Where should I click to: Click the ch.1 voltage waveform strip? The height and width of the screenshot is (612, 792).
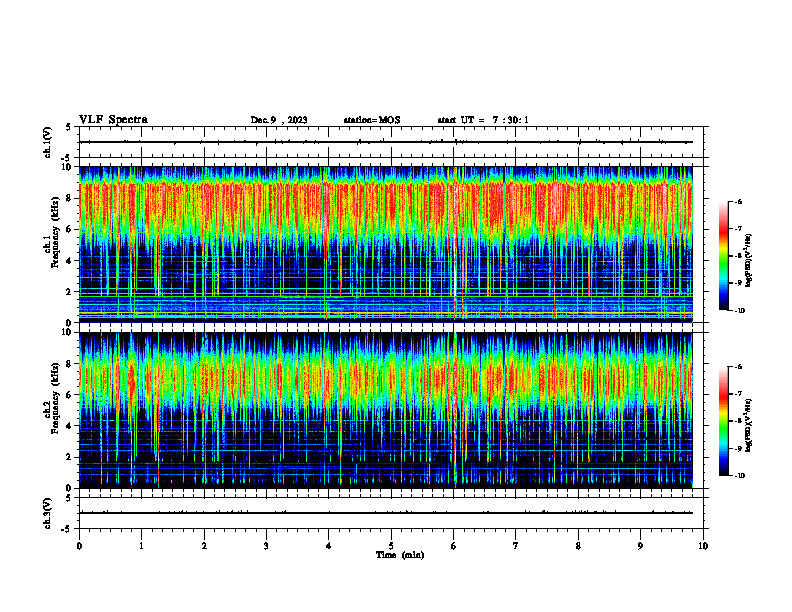(x=391, y=142)
